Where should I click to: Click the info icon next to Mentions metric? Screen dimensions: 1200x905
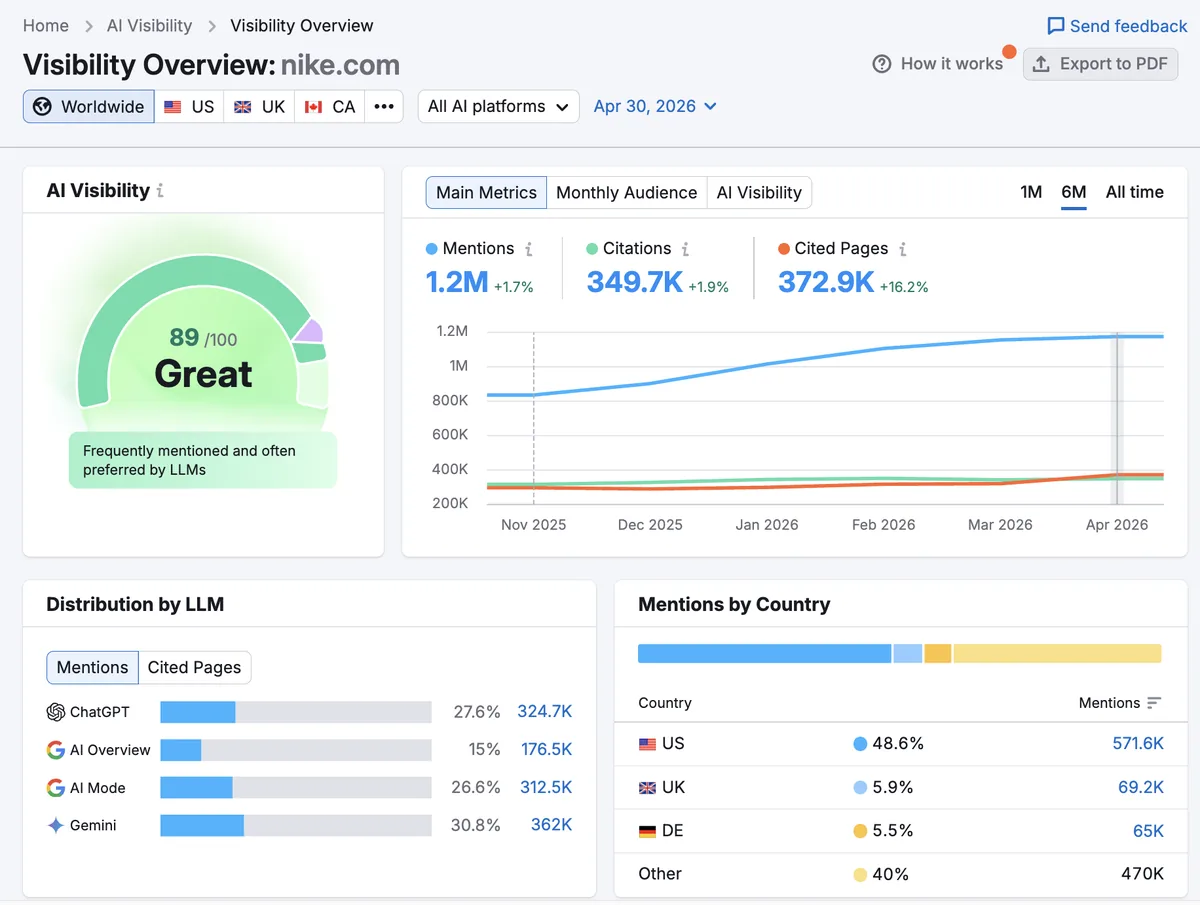pyautogui.click(x=529, y=249)
